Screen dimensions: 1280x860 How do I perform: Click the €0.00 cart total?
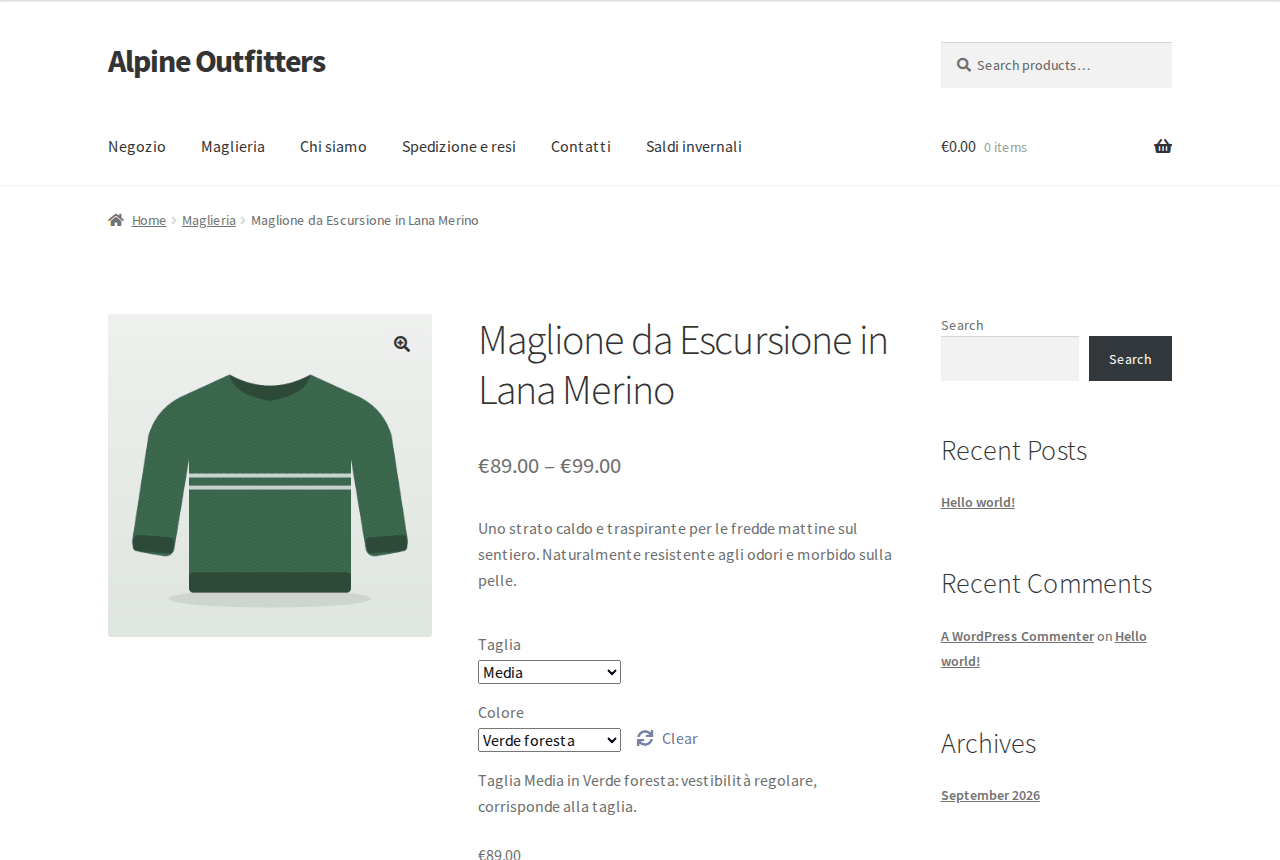958,146
